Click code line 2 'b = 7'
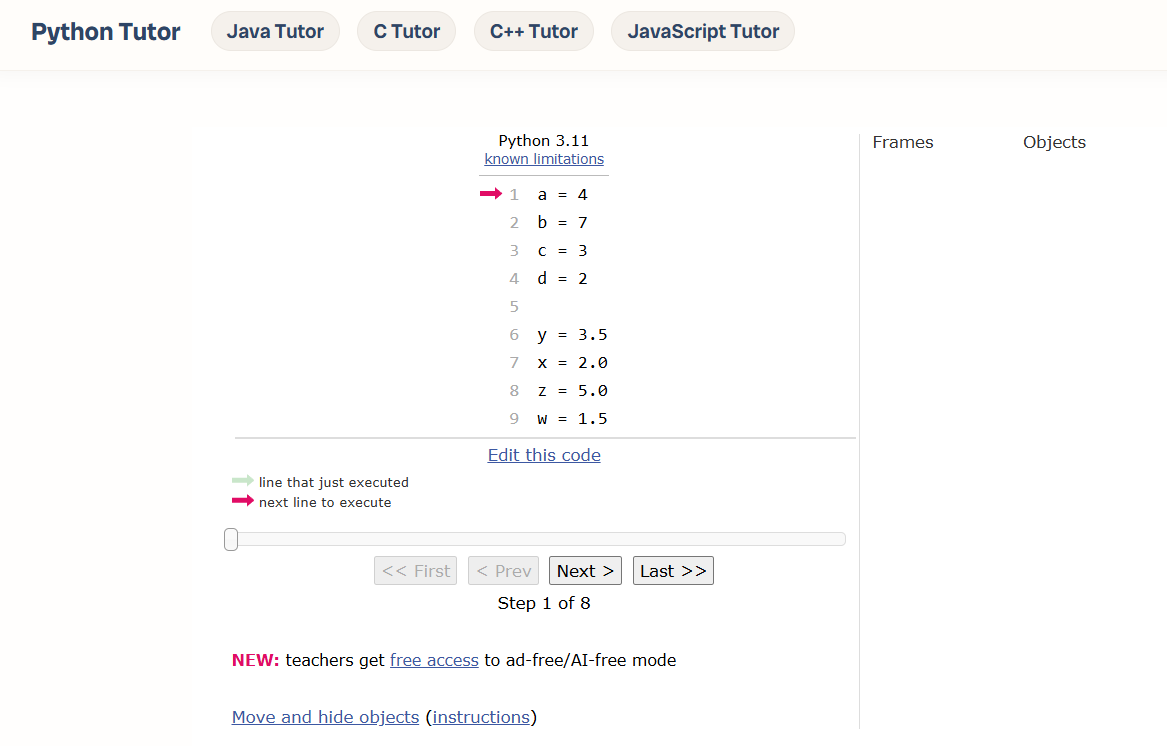1167x746 pixels. point(562,222)
